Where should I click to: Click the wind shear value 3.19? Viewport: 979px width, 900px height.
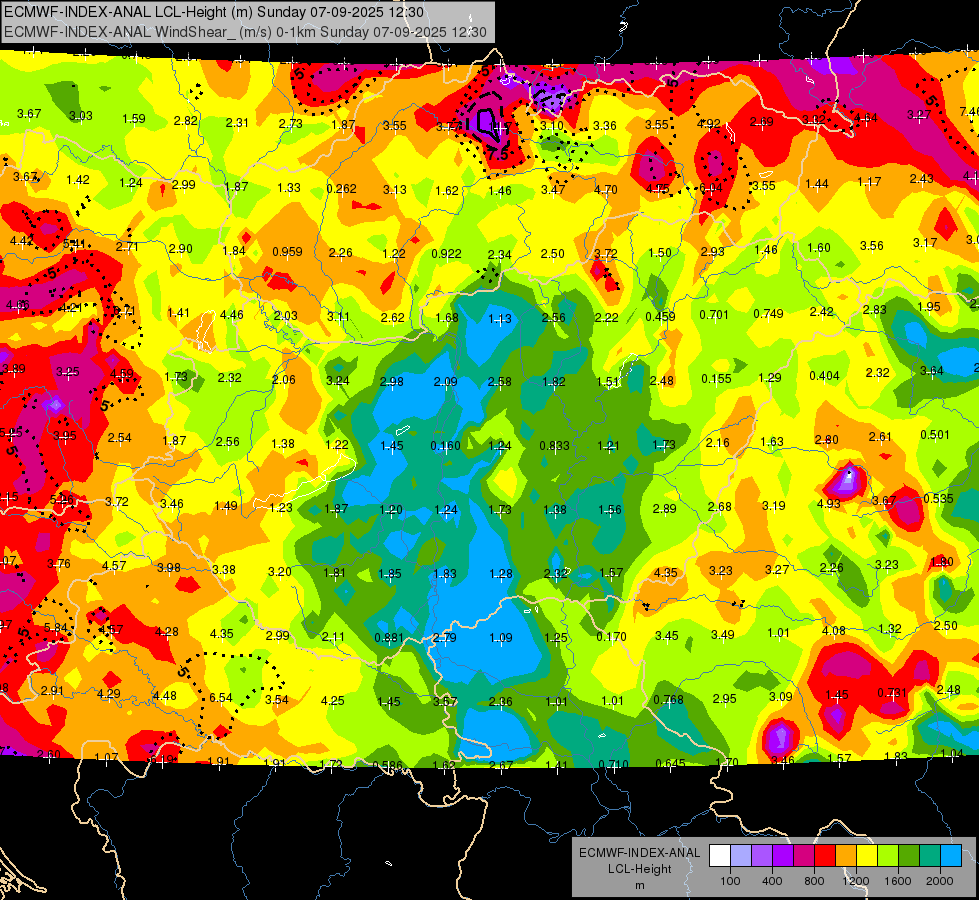(774, 505)
